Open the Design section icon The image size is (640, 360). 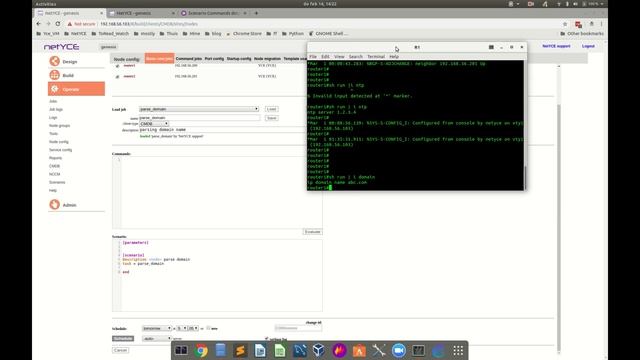tap(55, 61)
